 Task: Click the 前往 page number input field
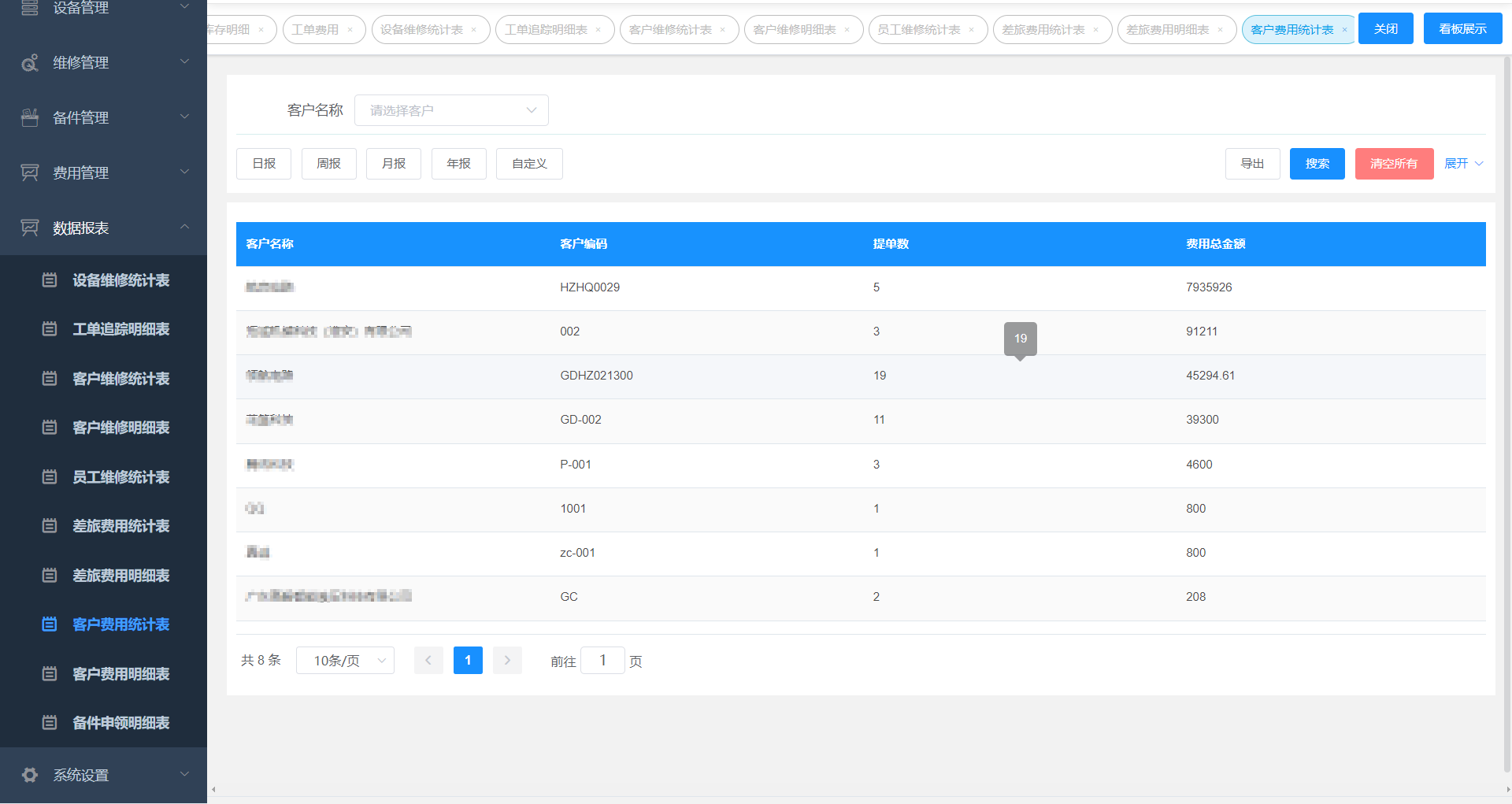[602, 661]
